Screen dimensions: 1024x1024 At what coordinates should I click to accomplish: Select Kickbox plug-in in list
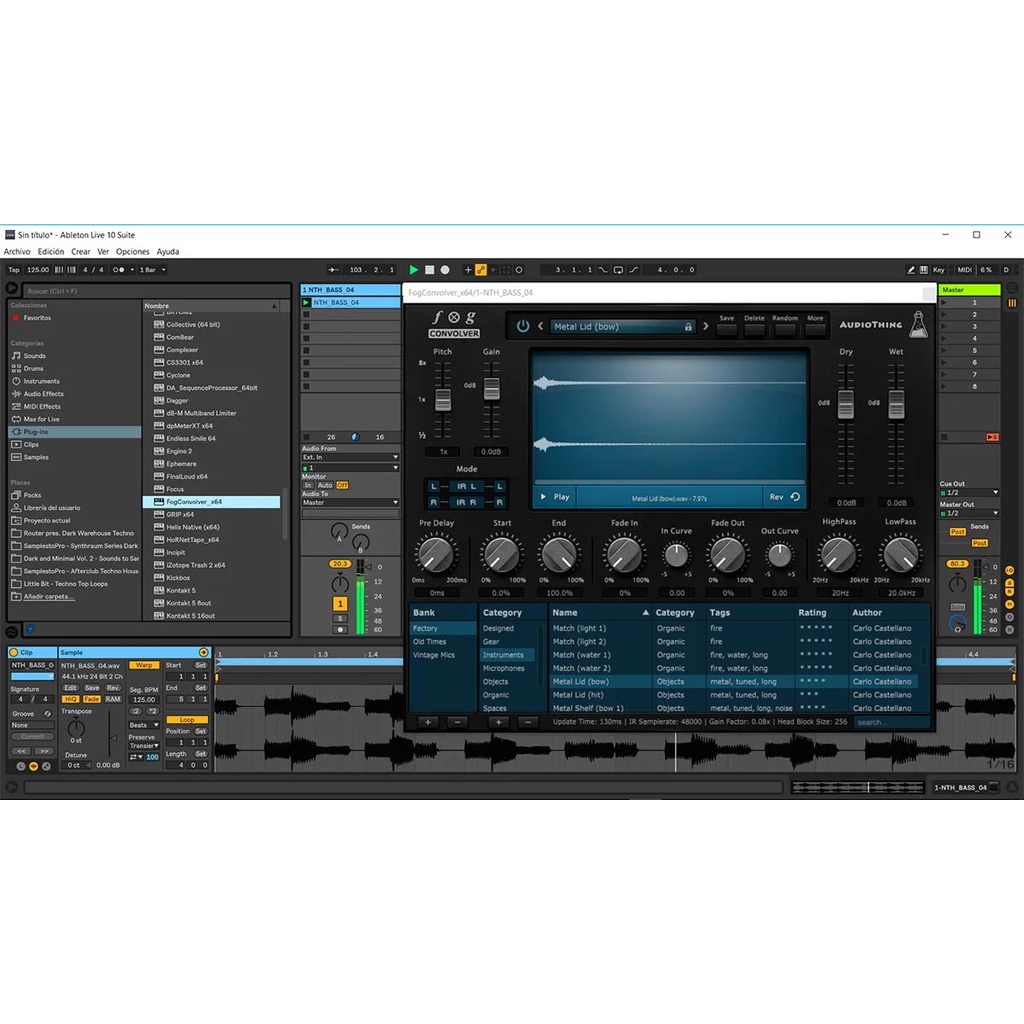[178, 578]
